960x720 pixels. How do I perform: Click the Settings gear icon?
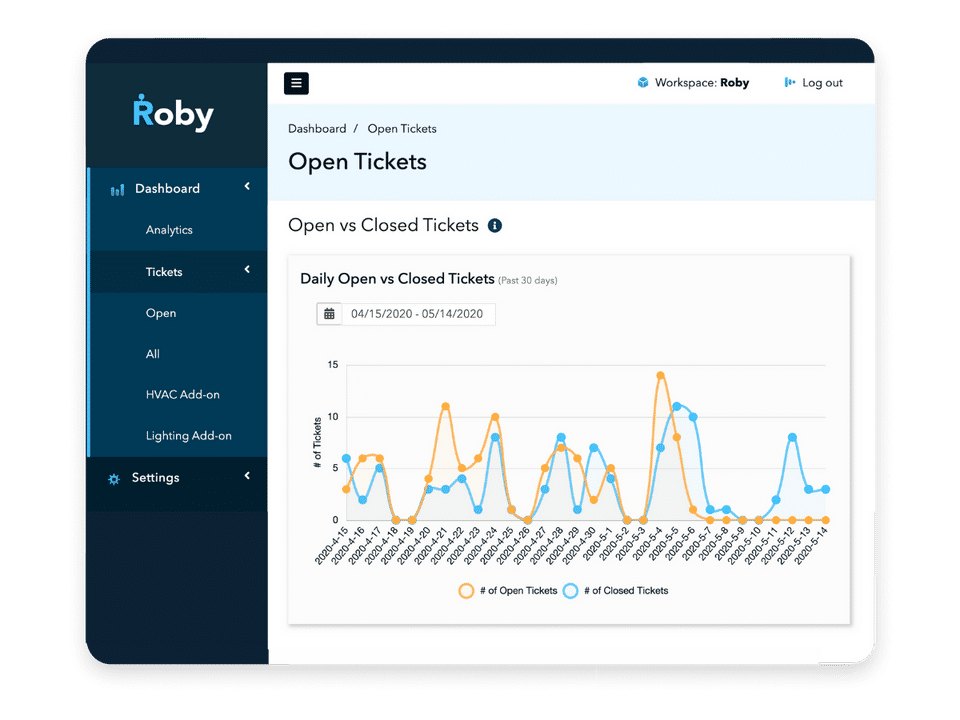click(x=114, y=479)
